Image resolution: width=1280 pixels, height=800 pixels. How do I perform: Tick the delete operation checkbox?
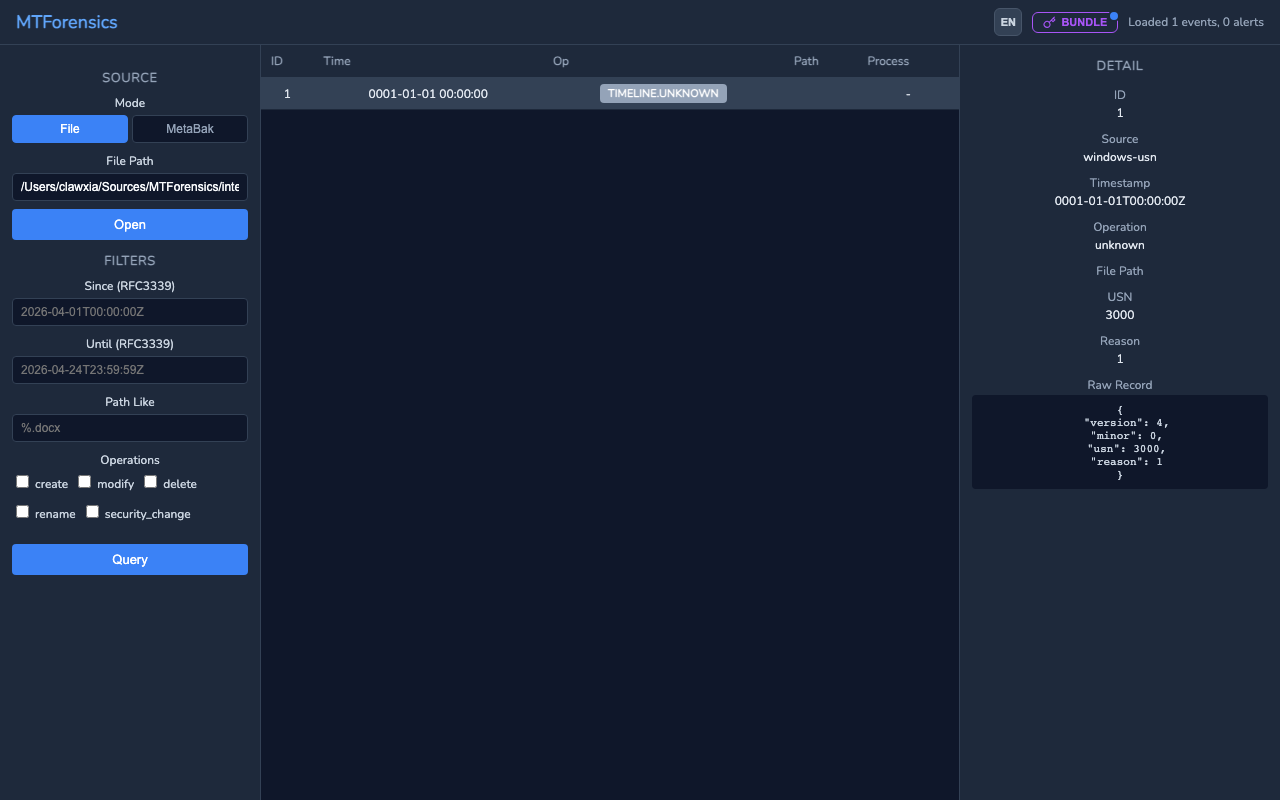point(151,482)
